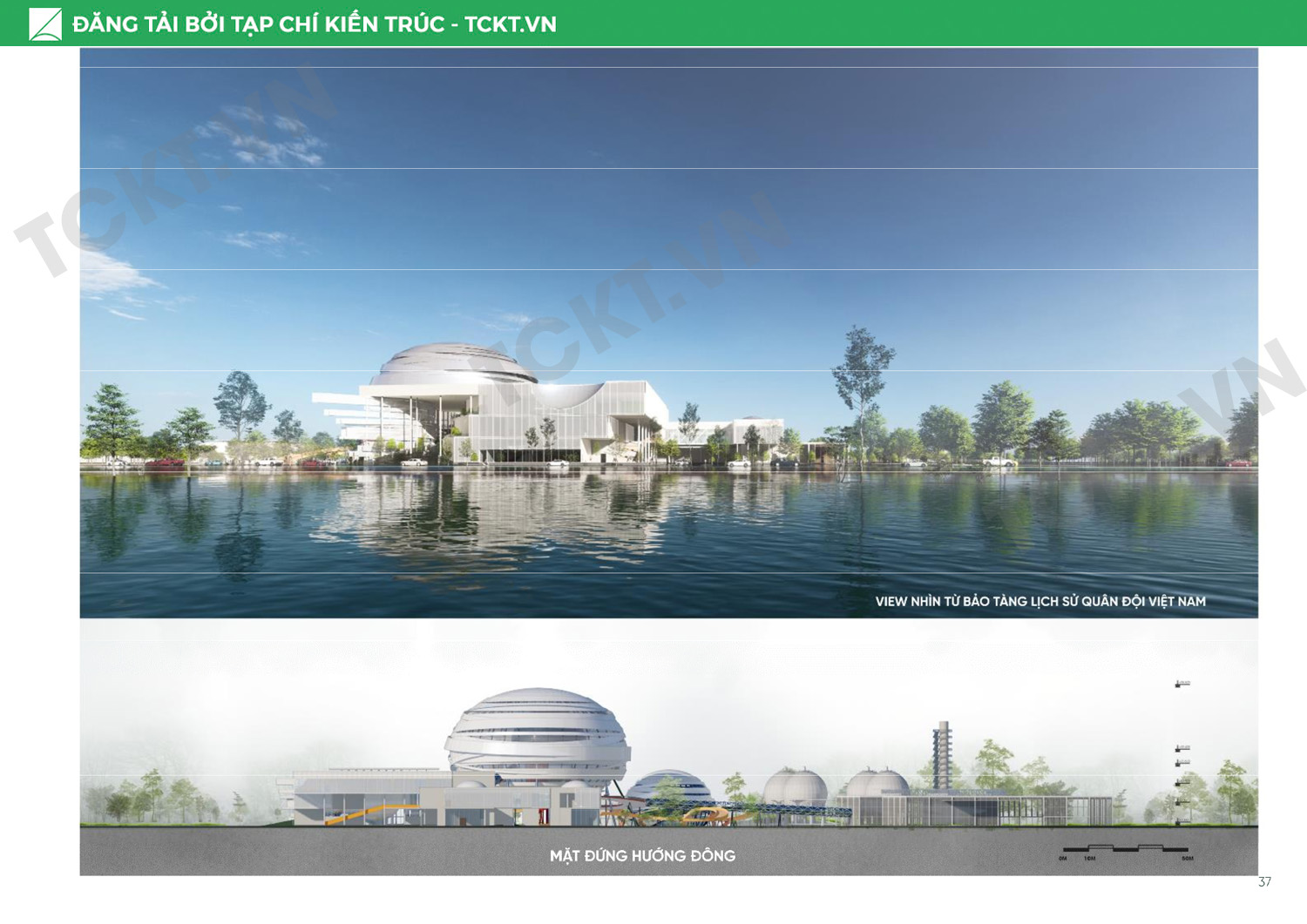Select the caption 'VIEW NHÌN TỪ BẢO TÀNG LỊCH SỬ QUÂN ĐỘI VIỆT NAM'
Image resolution: width=1307 pixels, height=924 pixels.
click(1040, 602)
